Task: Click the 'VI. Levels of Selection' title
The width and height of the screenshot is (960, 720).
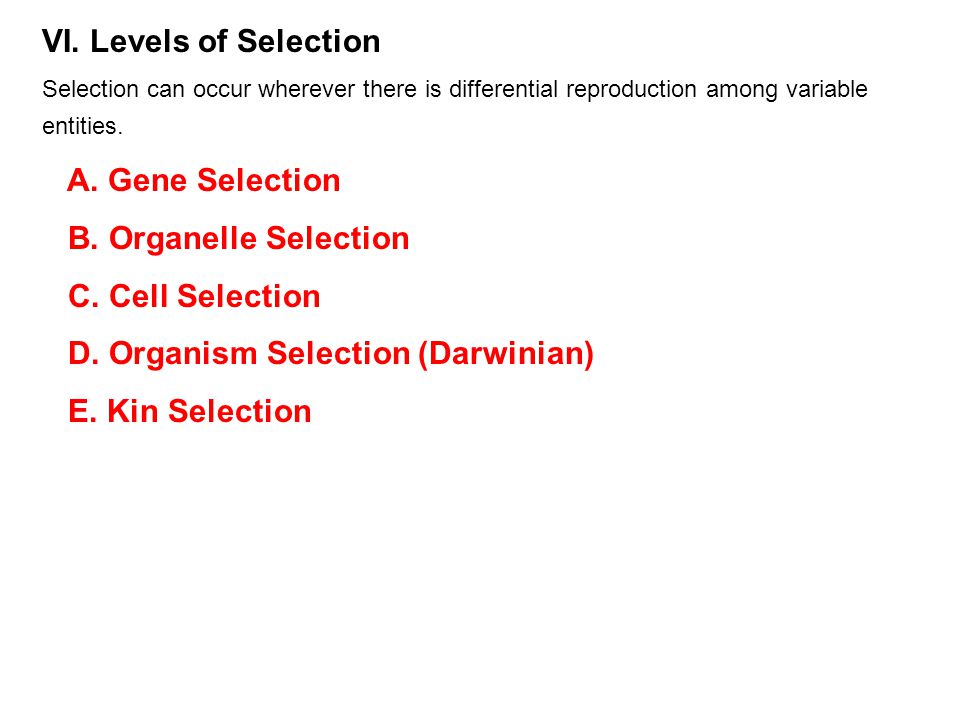Action: [211, 42]
